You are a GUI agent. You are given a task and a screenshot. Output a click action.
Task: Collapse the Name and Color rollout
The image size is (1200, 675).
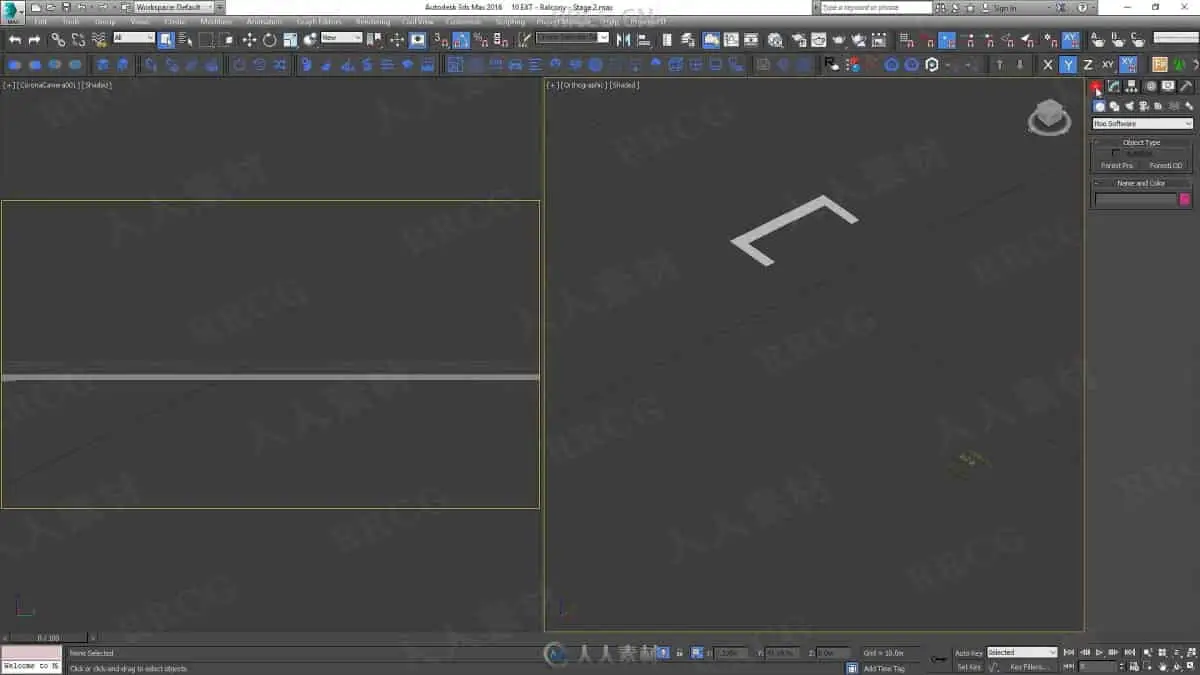pyautogui.click(x=1142, y=183)
